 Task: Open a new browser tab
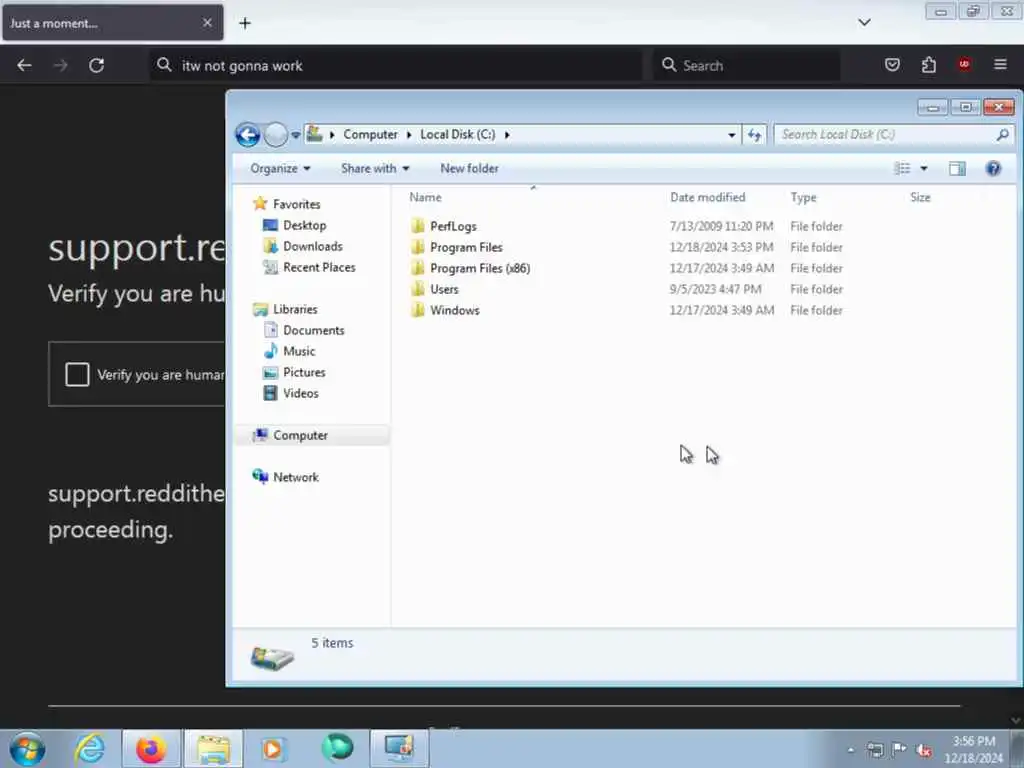point(245,24)
